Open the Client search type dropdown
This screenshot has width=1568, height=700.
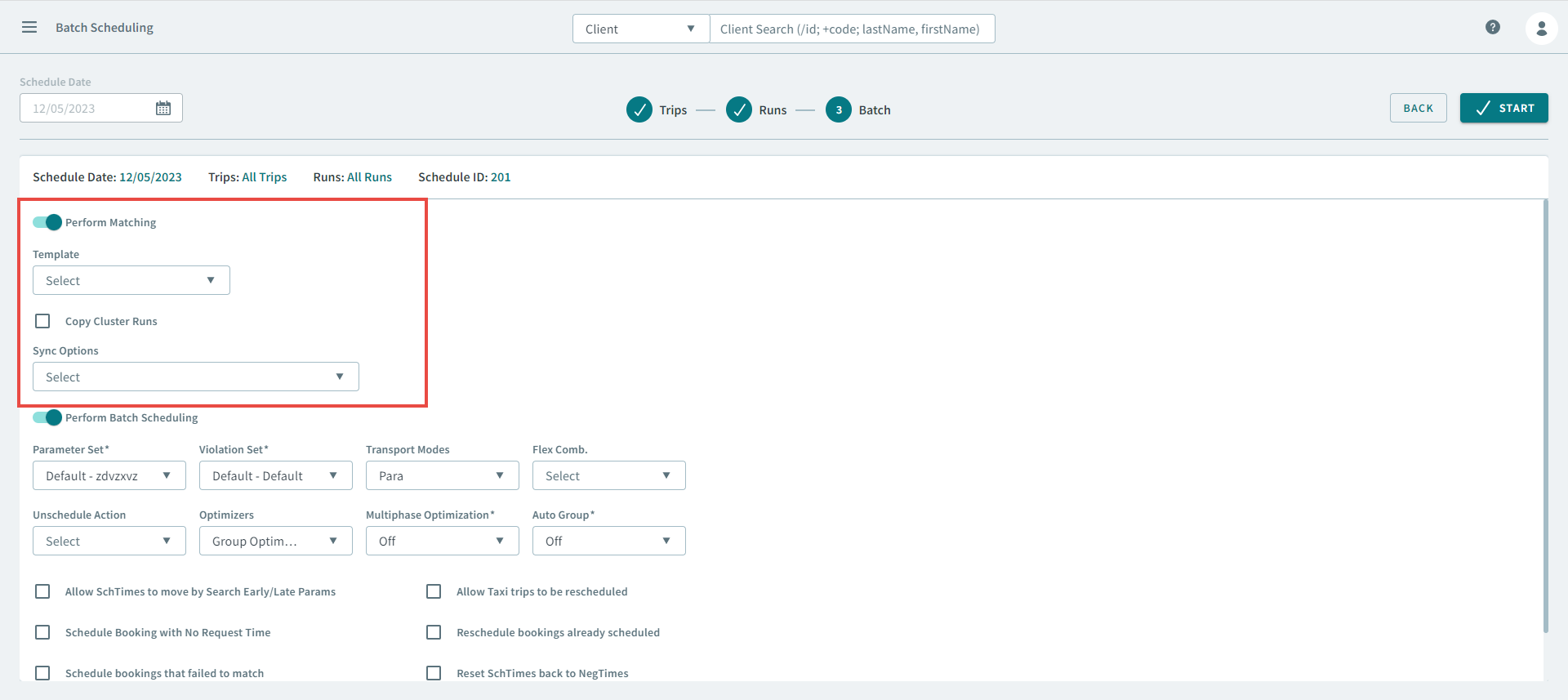point(640,29)
